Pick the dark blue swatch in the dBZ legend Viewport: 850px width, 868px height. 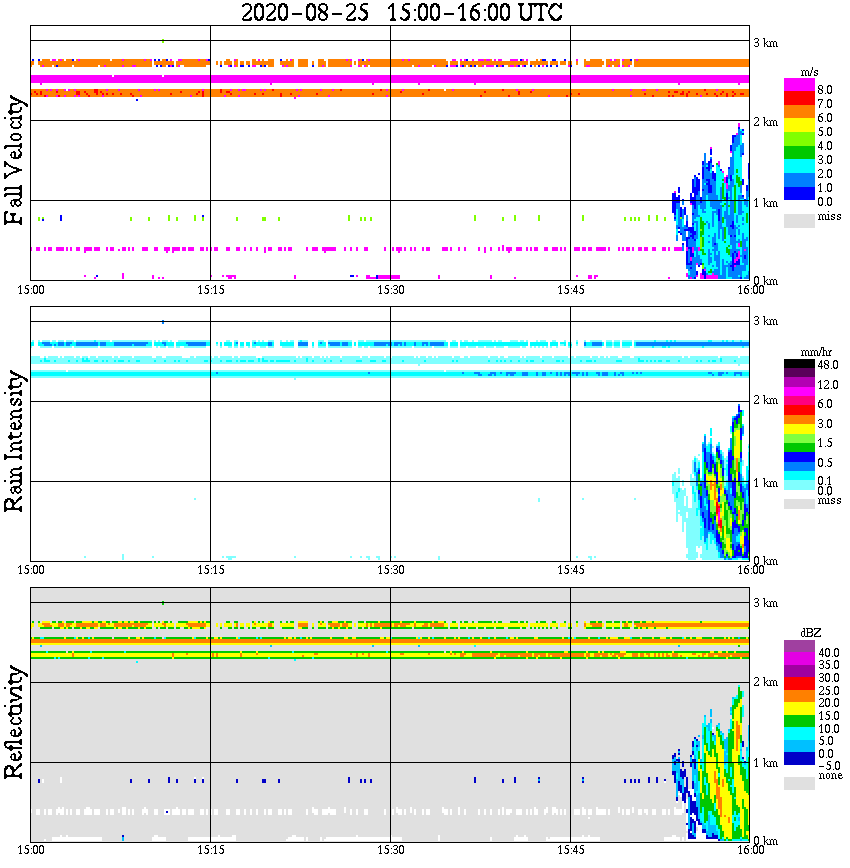(x=799, y=758)
